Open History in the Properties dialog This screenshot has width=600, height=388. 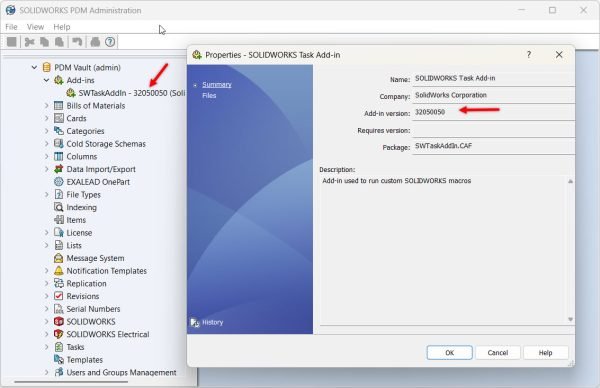click(x=212, y=322)
